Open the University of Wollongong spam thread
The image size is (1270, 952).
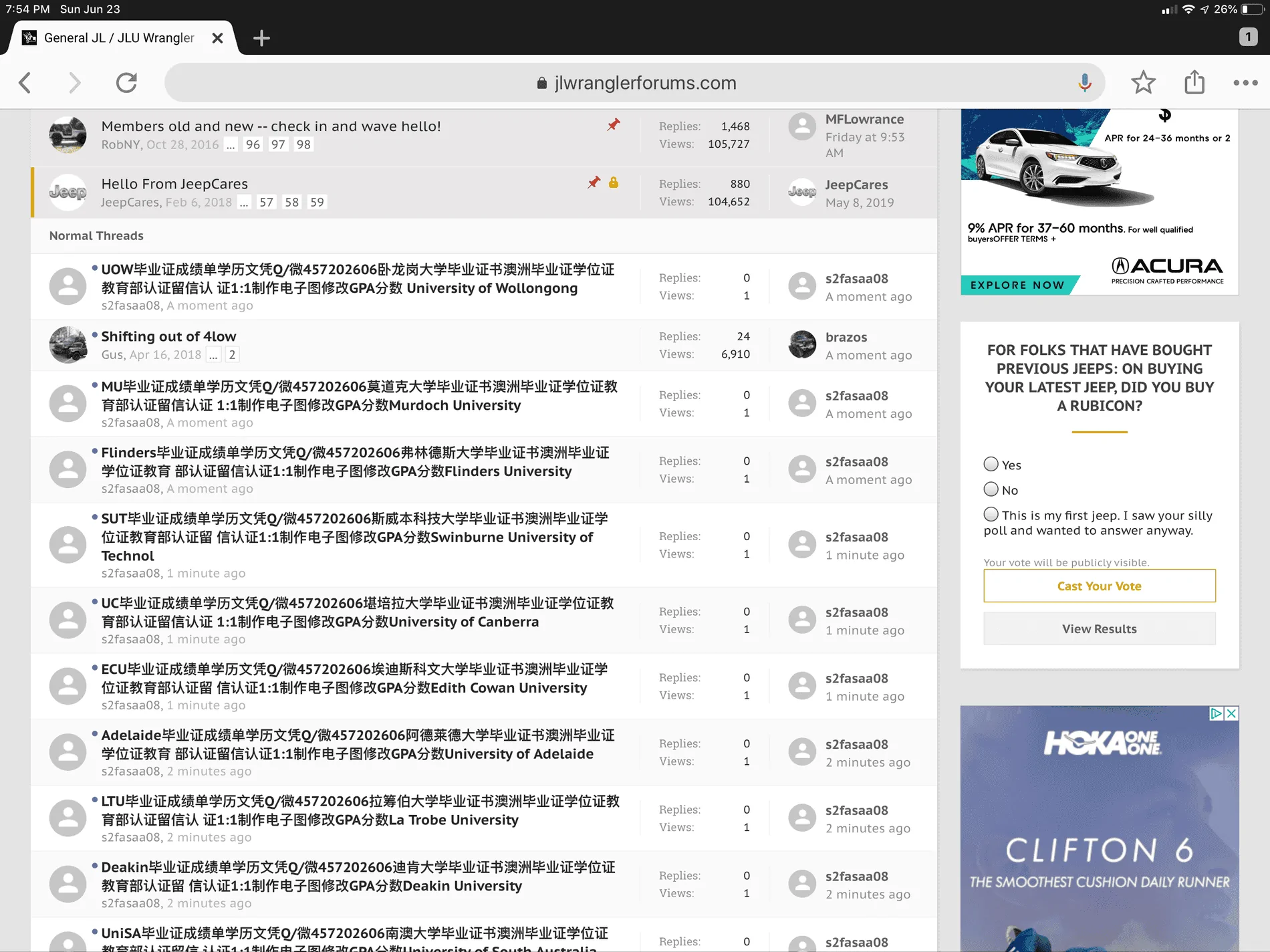[358, 279]
